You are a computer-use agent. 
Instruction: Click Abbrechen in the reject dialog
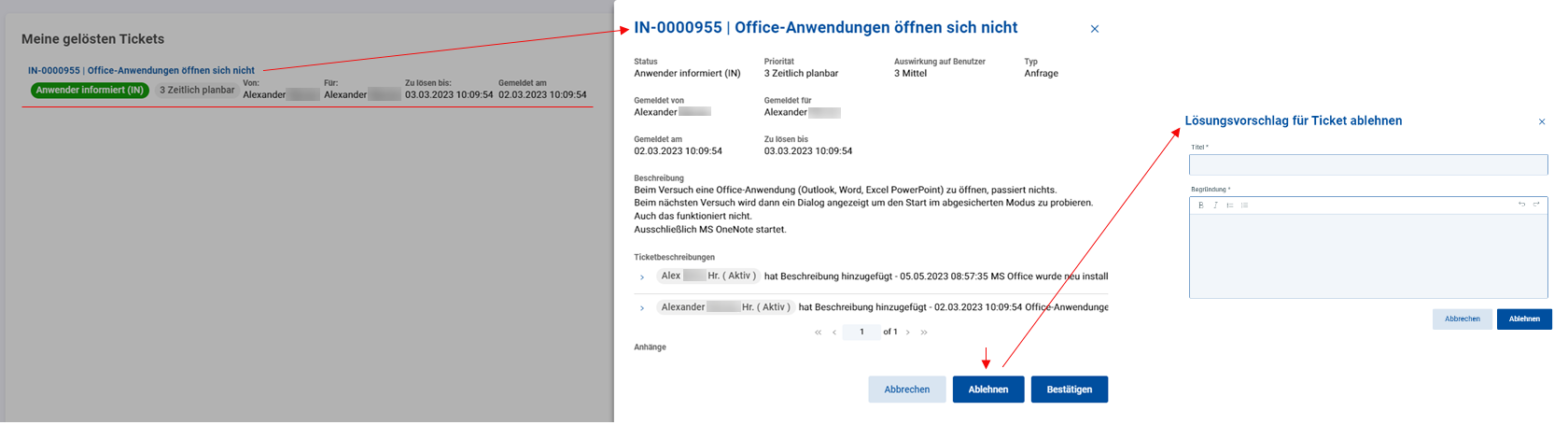coord(1463,319)
